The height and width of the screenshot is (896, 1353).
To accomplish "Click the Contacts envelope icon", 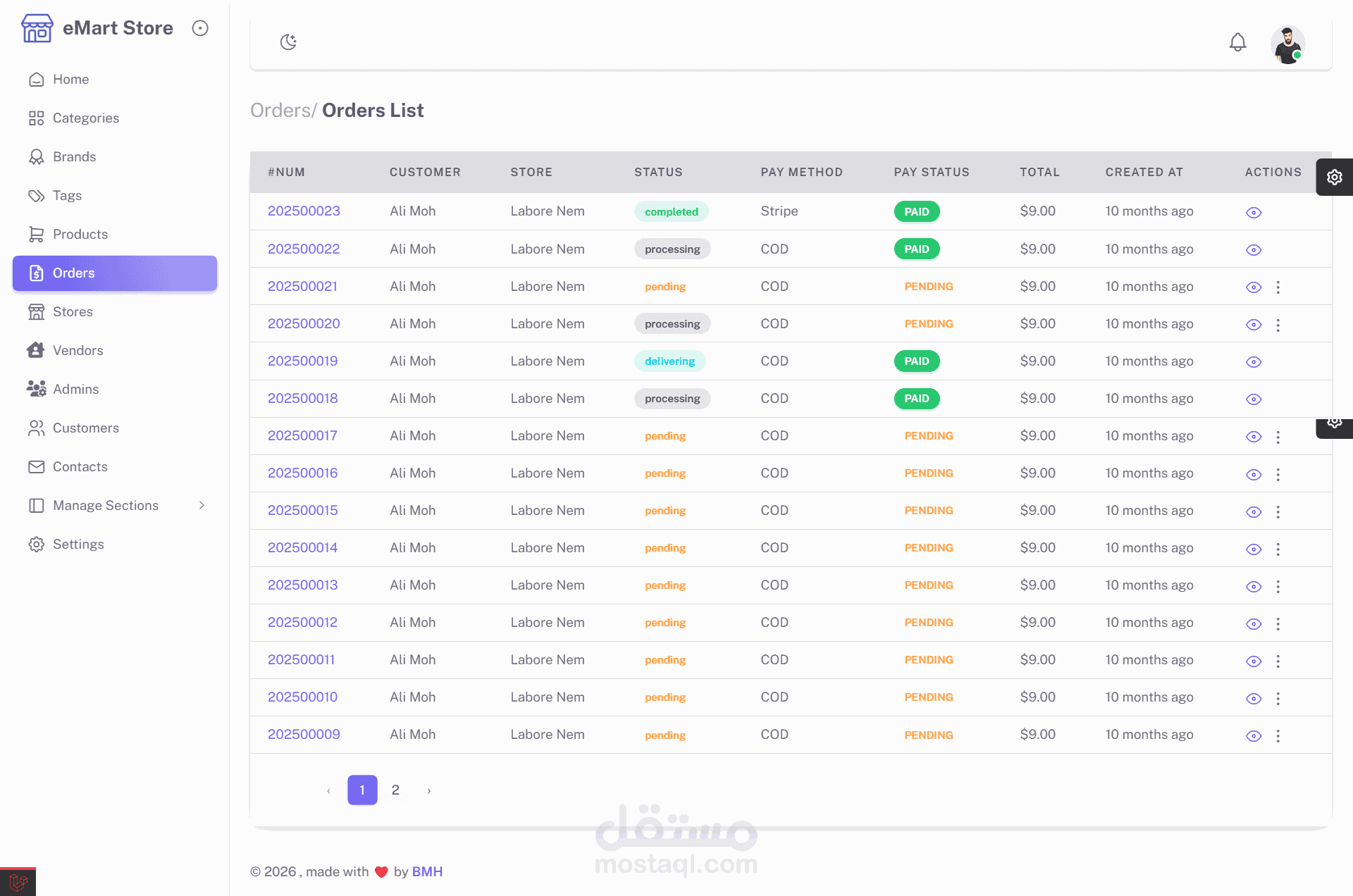I will point(36,466).
